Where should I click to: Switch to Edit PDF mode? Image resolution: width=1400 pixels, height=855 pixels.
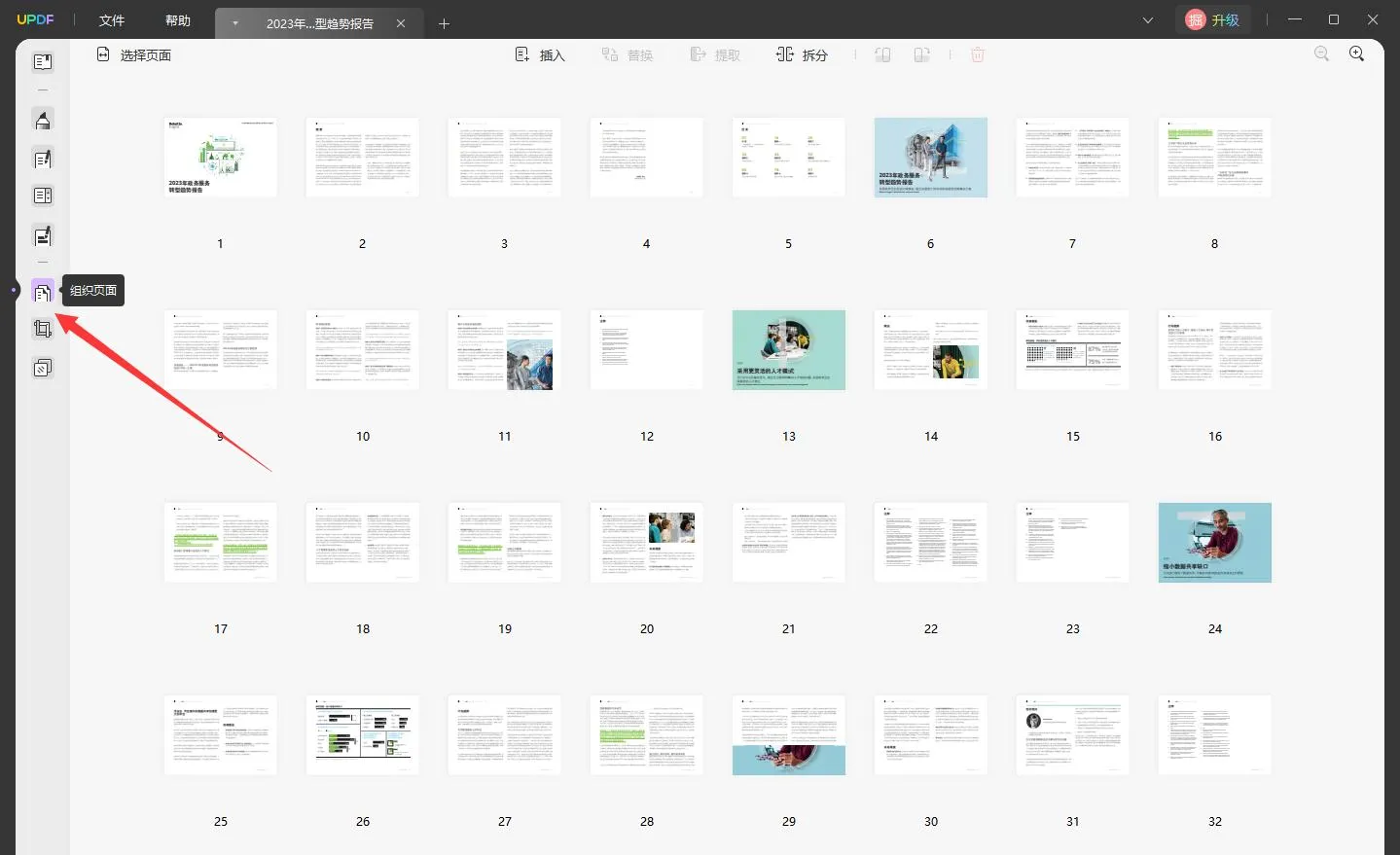pyautogui.click(x=43, y=159)
